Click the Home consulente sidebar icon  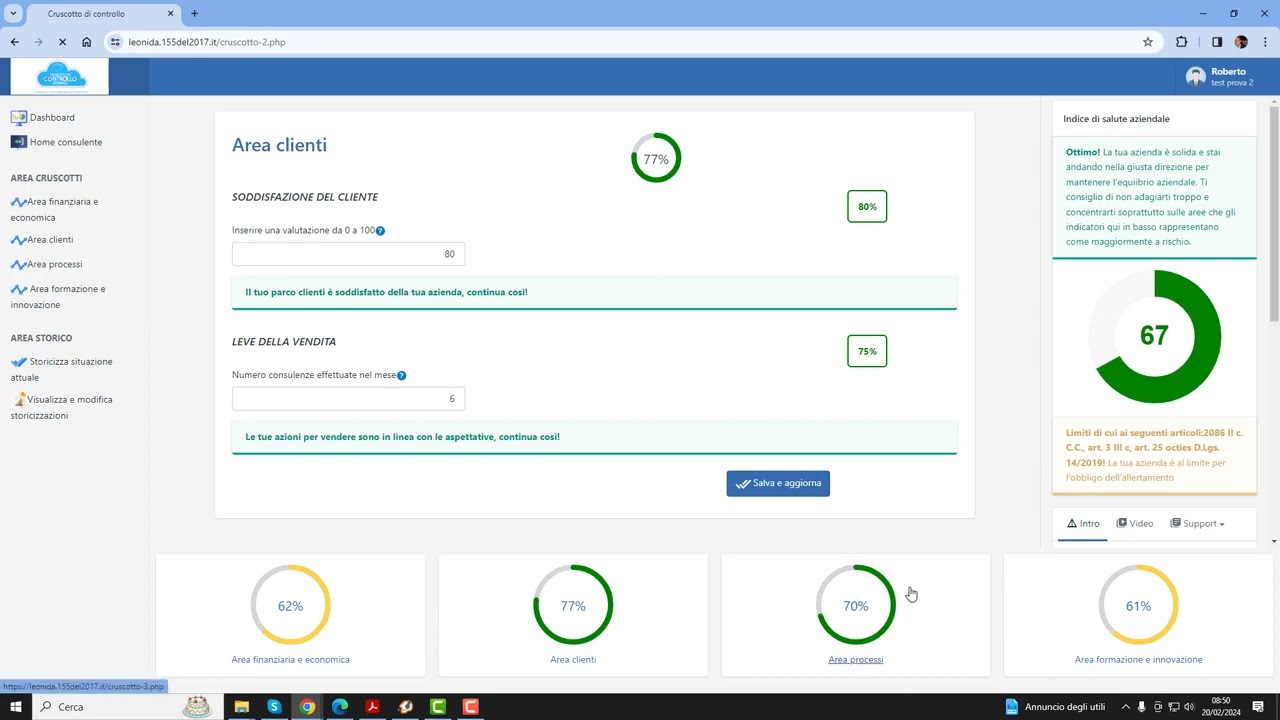pos(18,142)
